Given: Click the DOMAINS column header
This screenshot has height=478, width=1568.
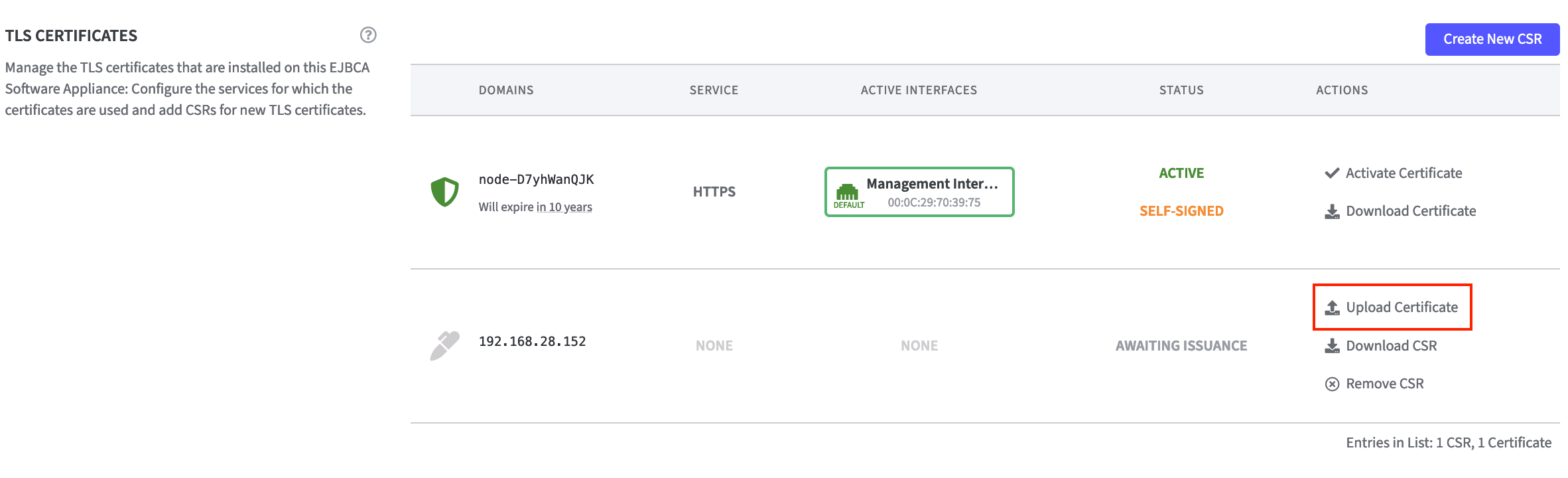Looking at the screenshot, I should pyautogui.click(x=506, y=90).
